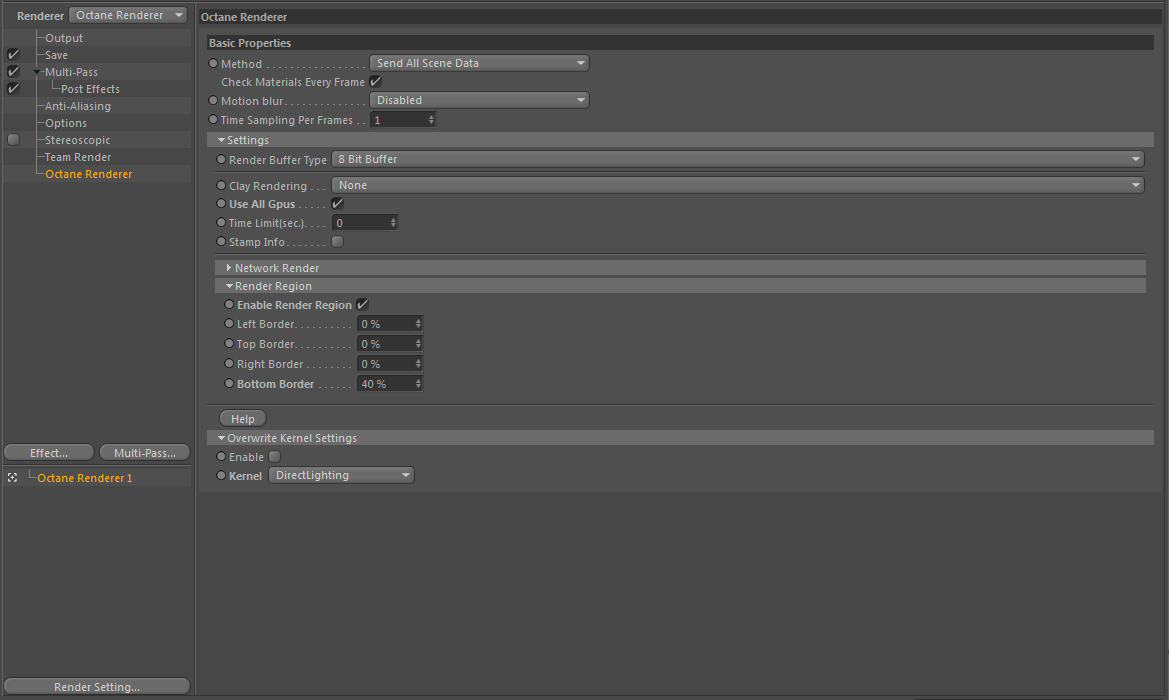The image size is (1169, 700).
Task: Select Save in the settings tree
Action: pyautogui.click(x=56, y=55)
